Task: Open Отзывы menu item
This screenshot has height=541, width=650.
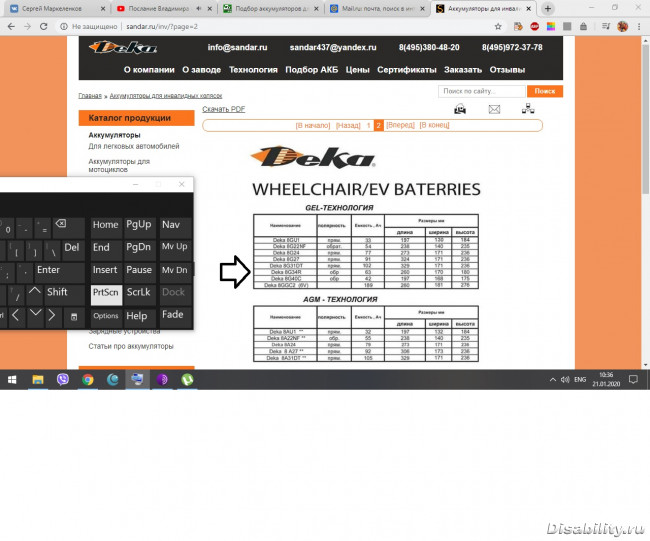Action: [x=507, y=70]
